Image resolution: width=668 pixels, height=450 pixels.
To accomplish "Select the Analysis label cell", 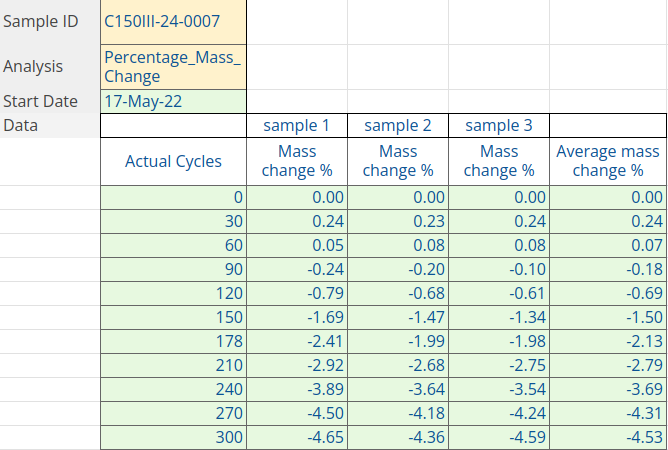I will point(50,67).
